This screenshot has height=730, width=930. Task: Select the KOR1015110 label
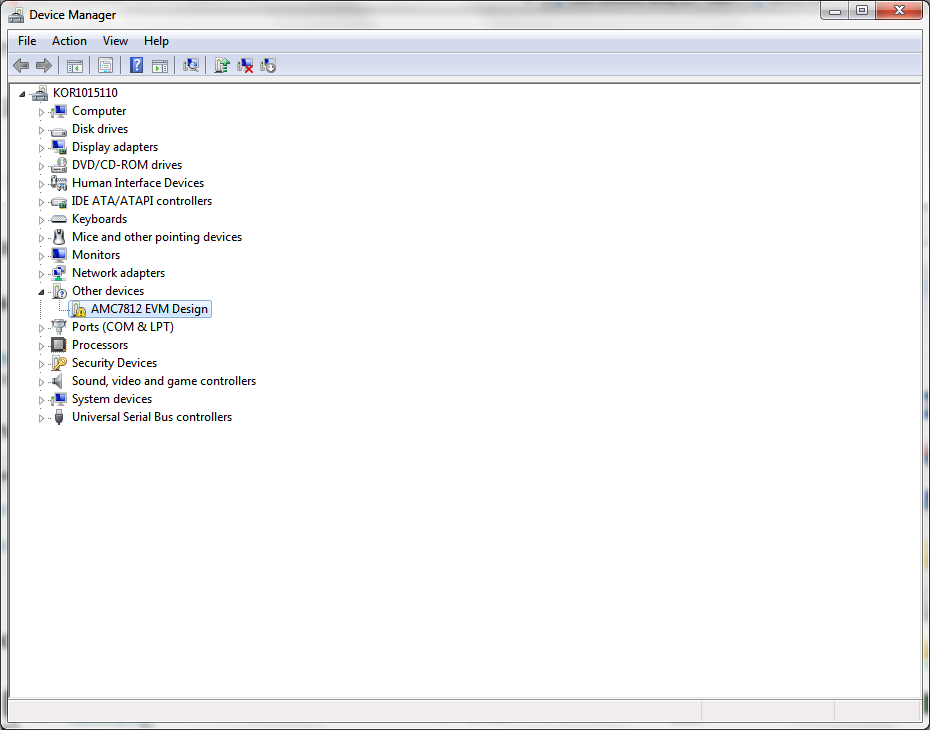tap(85, 93)
